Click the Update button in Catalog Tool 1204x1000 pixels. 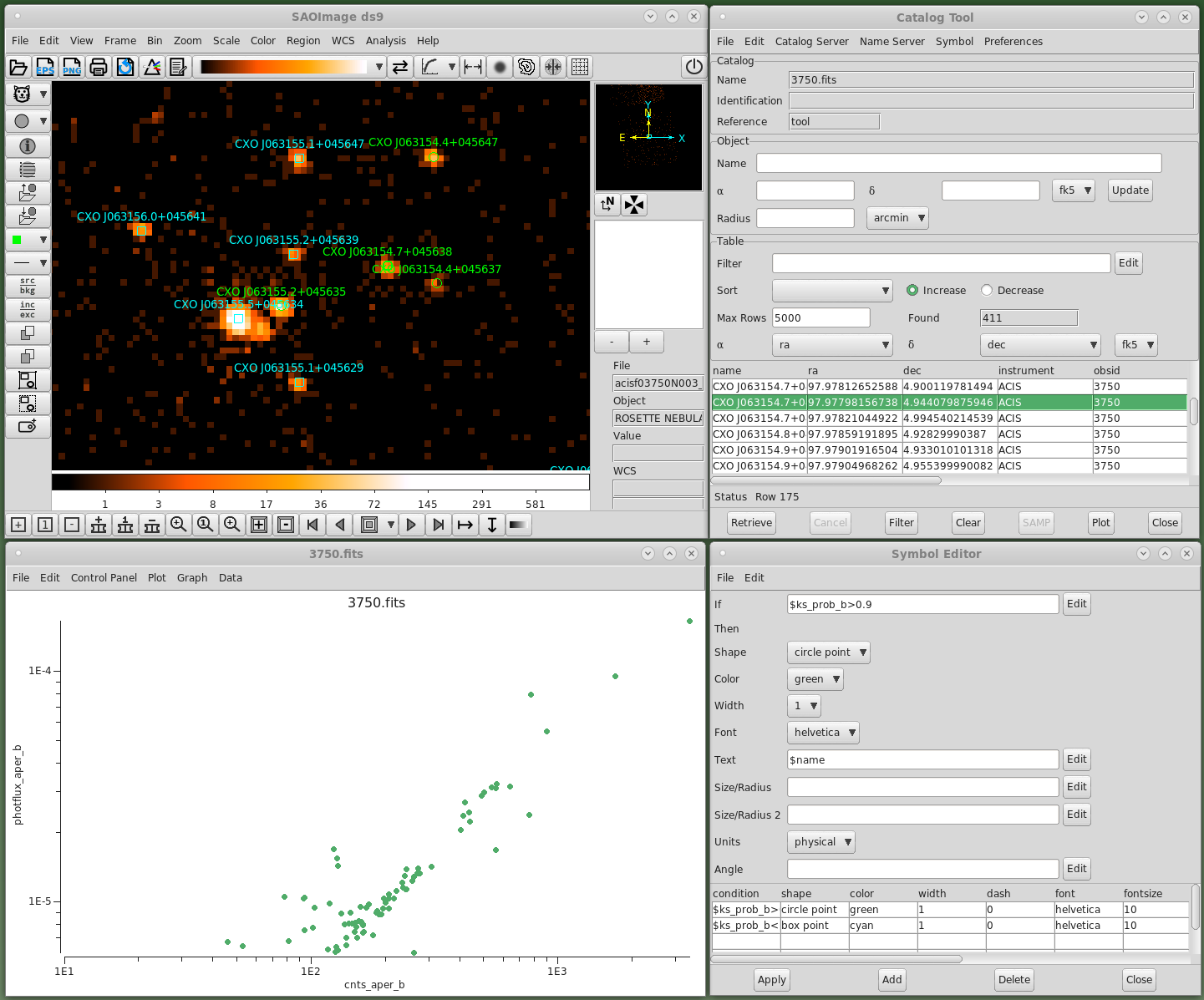[1130, 190]
